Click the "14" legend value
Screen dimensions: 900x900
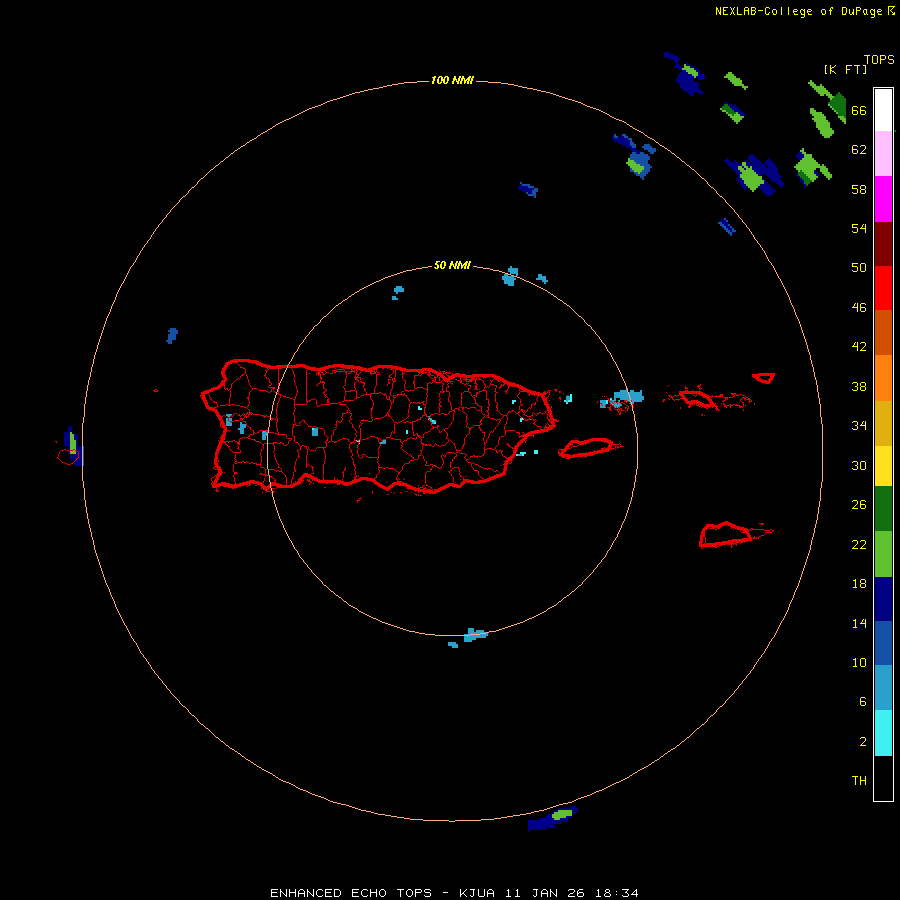[x=859, y=623]
